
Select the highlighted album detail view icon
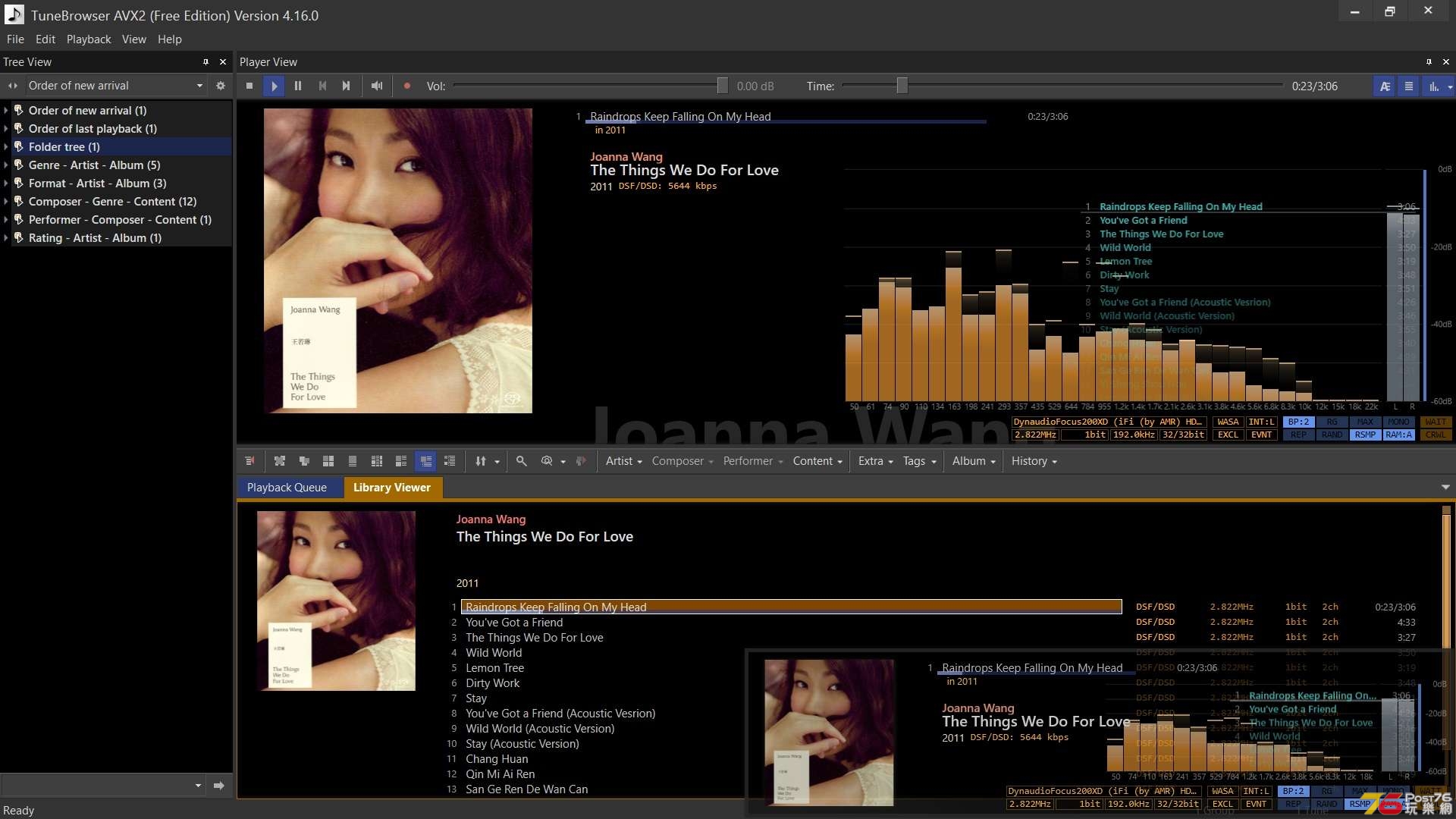[x=426, y=461]
